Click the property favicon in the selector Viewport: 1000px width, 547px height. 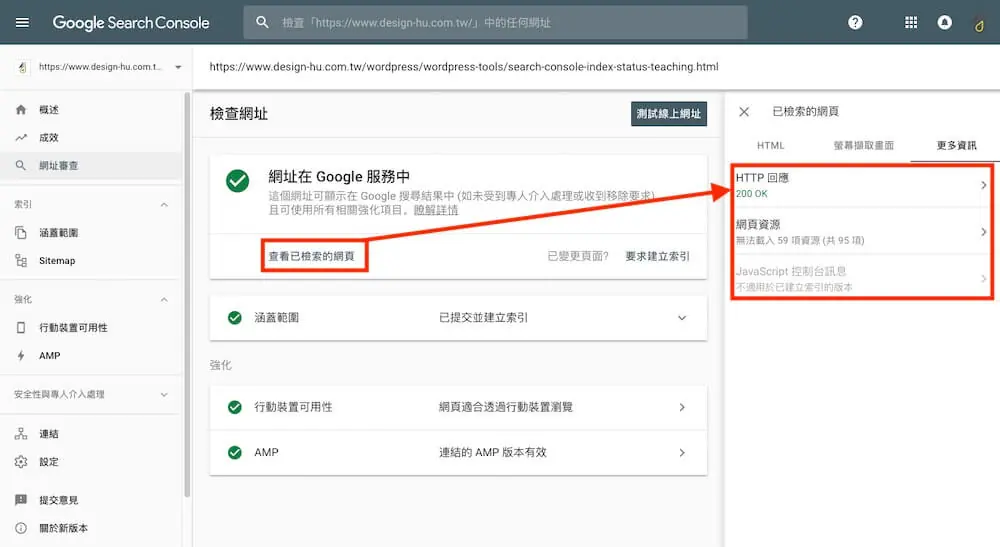(x=22, y=67)
